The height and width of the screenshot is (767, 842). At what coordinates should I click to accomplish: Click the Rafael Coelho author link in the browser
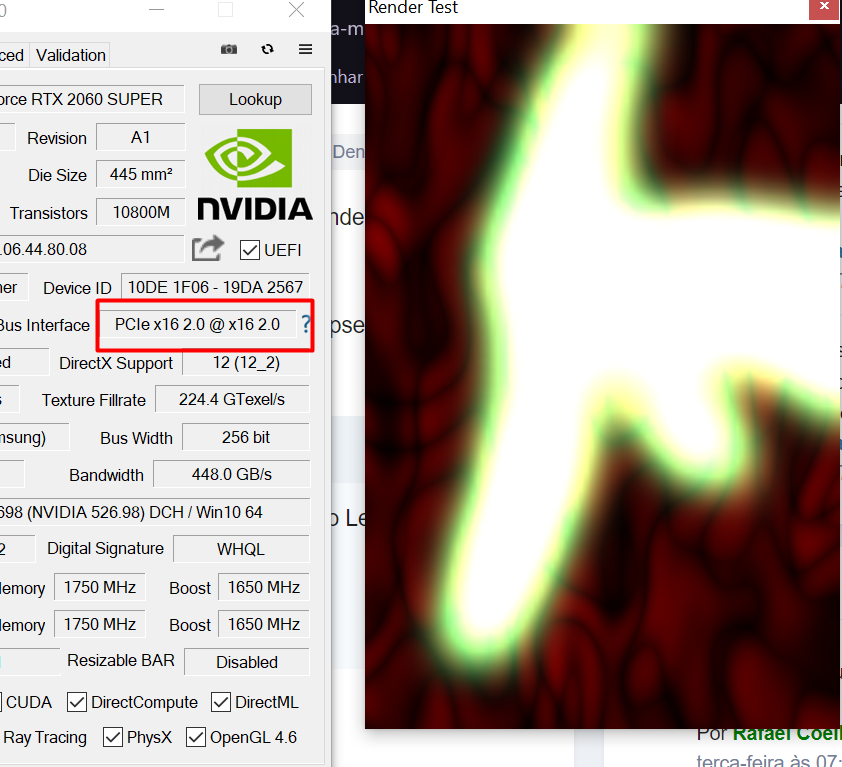(x=787, y=734)
